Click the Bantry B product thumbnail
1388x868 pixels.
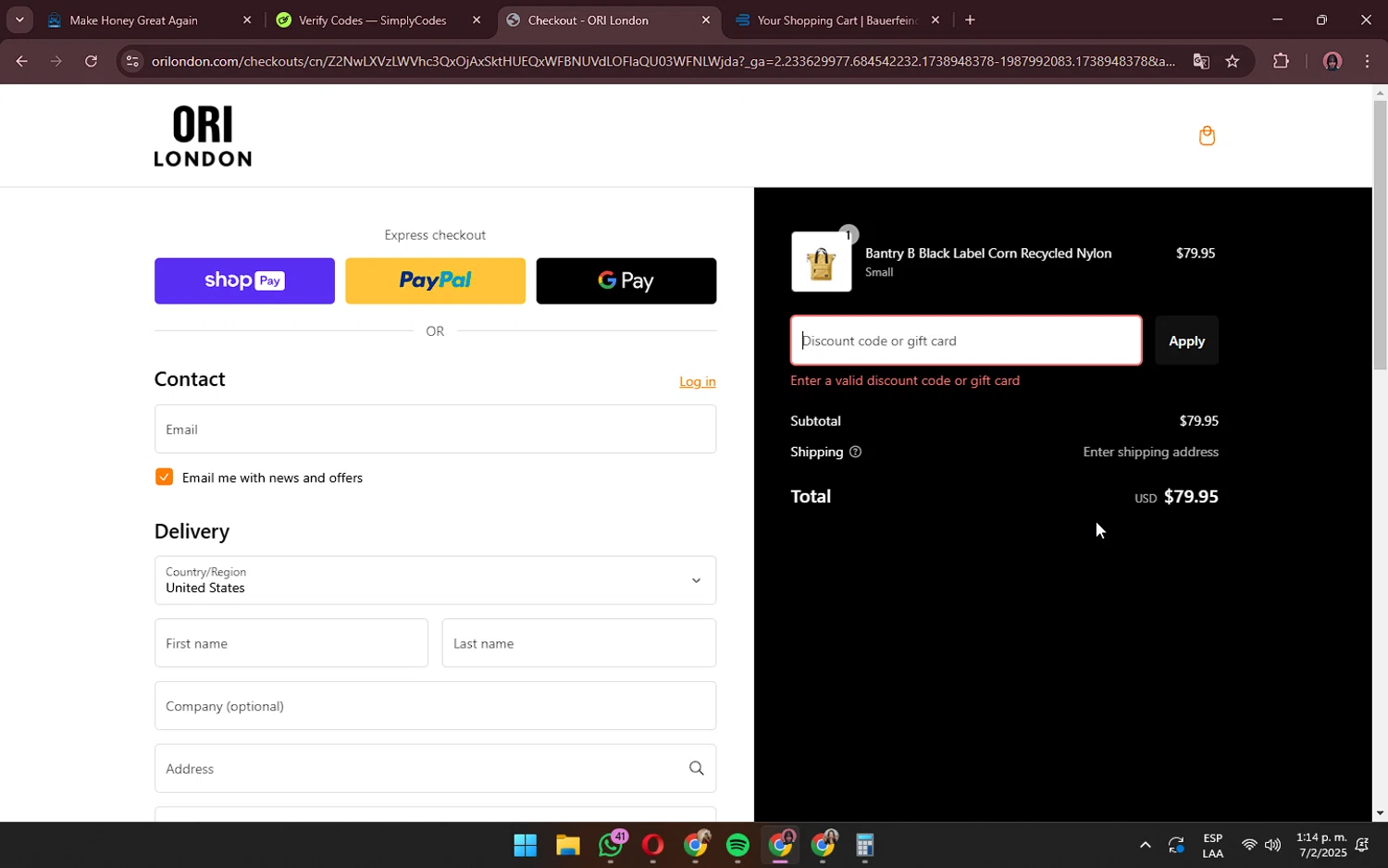click(x=822, y=262)
